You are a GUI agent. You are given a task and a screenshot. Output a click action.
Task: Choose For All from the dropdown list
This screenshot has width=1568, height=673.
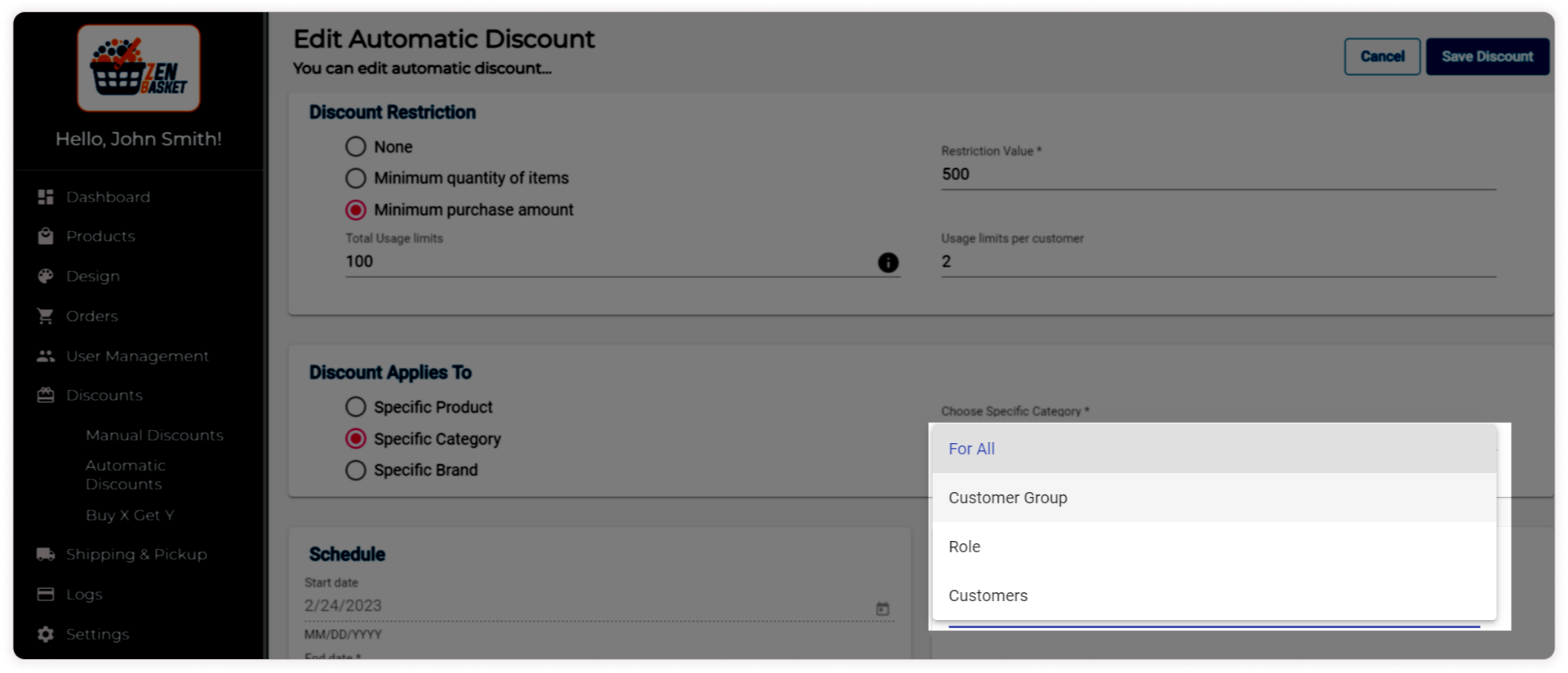click(971, 449)
